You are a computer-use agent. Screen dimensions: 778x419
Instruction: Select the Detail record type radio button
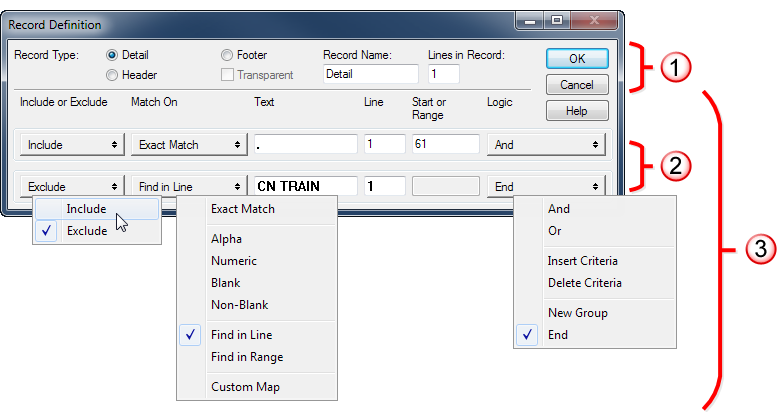pyautogui.click(x=112, y=55)
